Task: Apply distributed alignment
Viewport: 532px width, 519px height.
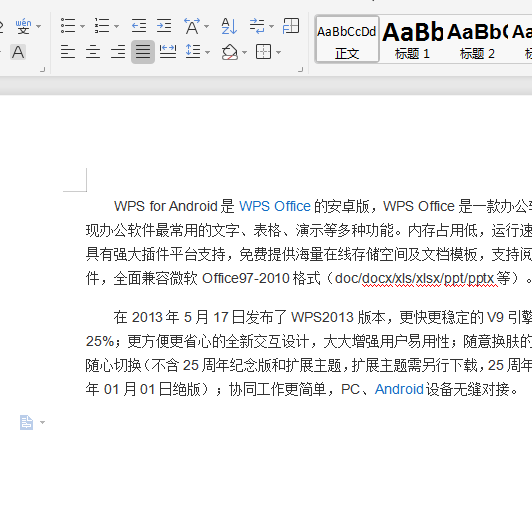Action: click(x=168, y=52)
